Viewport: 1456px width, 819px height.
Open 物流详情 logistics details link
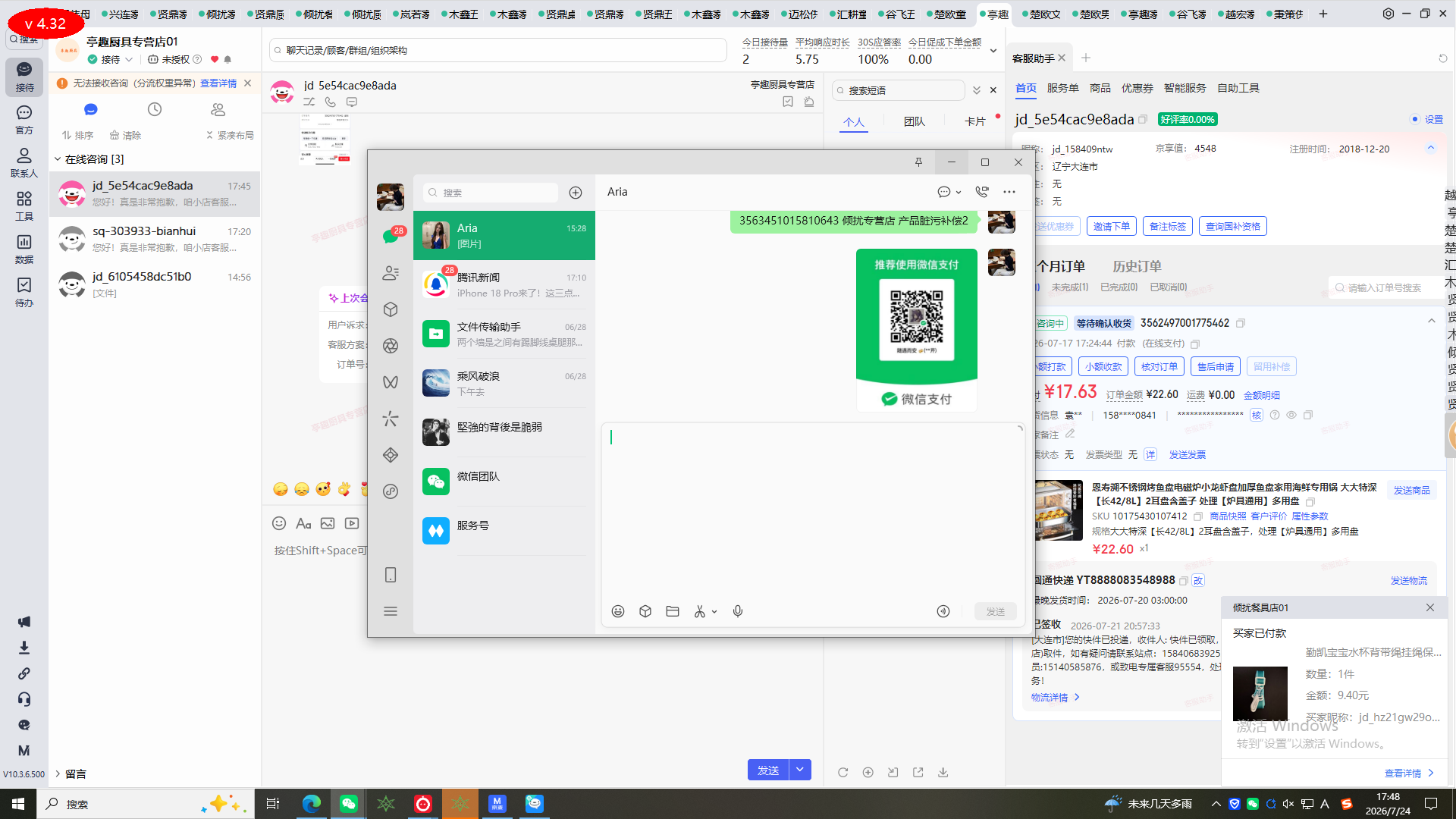click(1055, 697)
